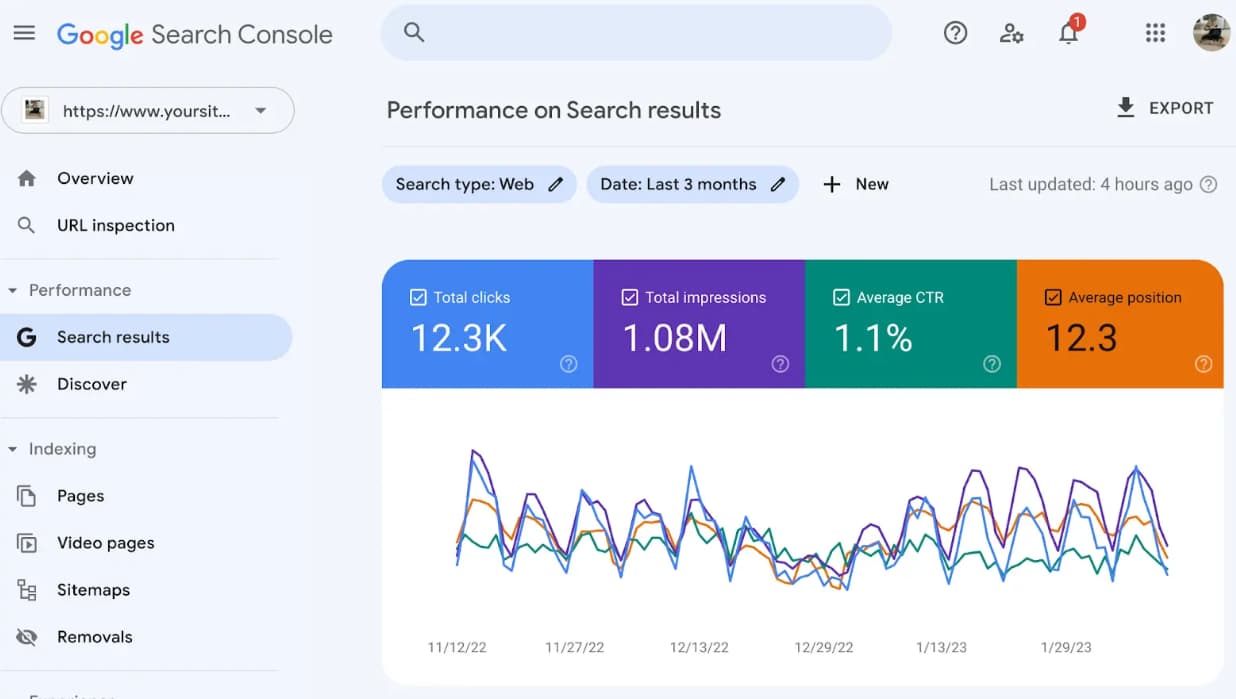Viewport: 1236px width, 699px height.
Task: Edit Date filter pencil icon
Action: [777, 184]
